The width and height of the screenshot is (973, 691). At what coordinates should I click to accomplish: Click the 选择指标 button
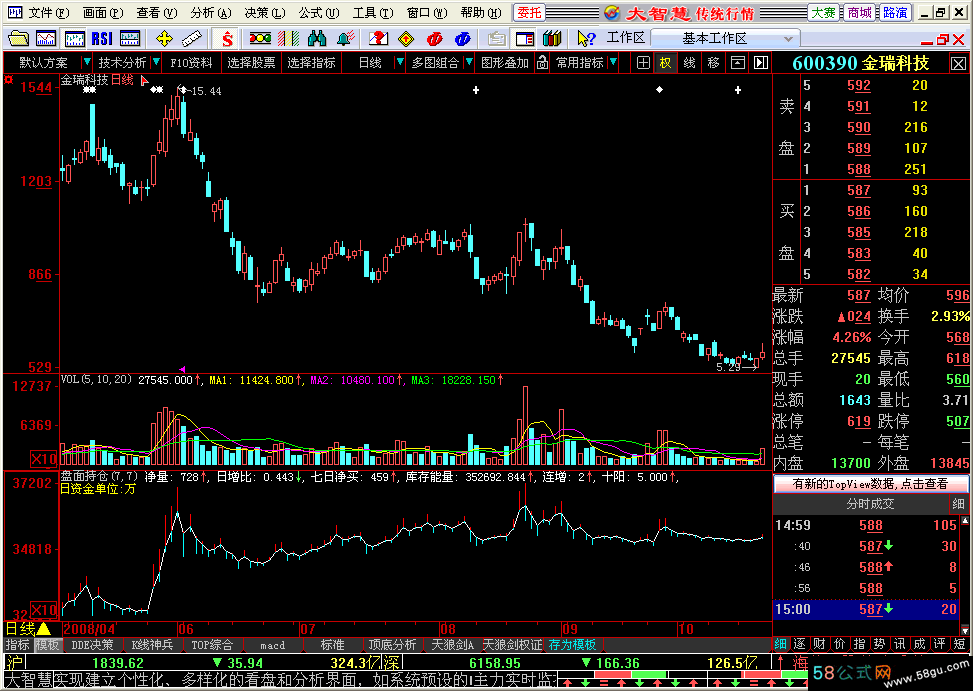click(311, 63)
